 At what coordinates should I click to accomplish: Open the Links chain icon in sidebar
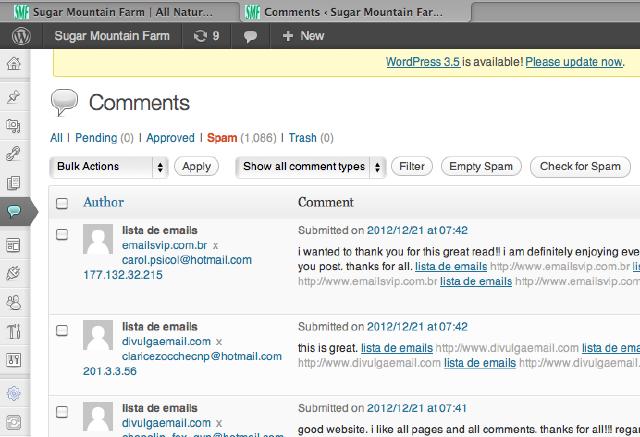pos(14,154)
